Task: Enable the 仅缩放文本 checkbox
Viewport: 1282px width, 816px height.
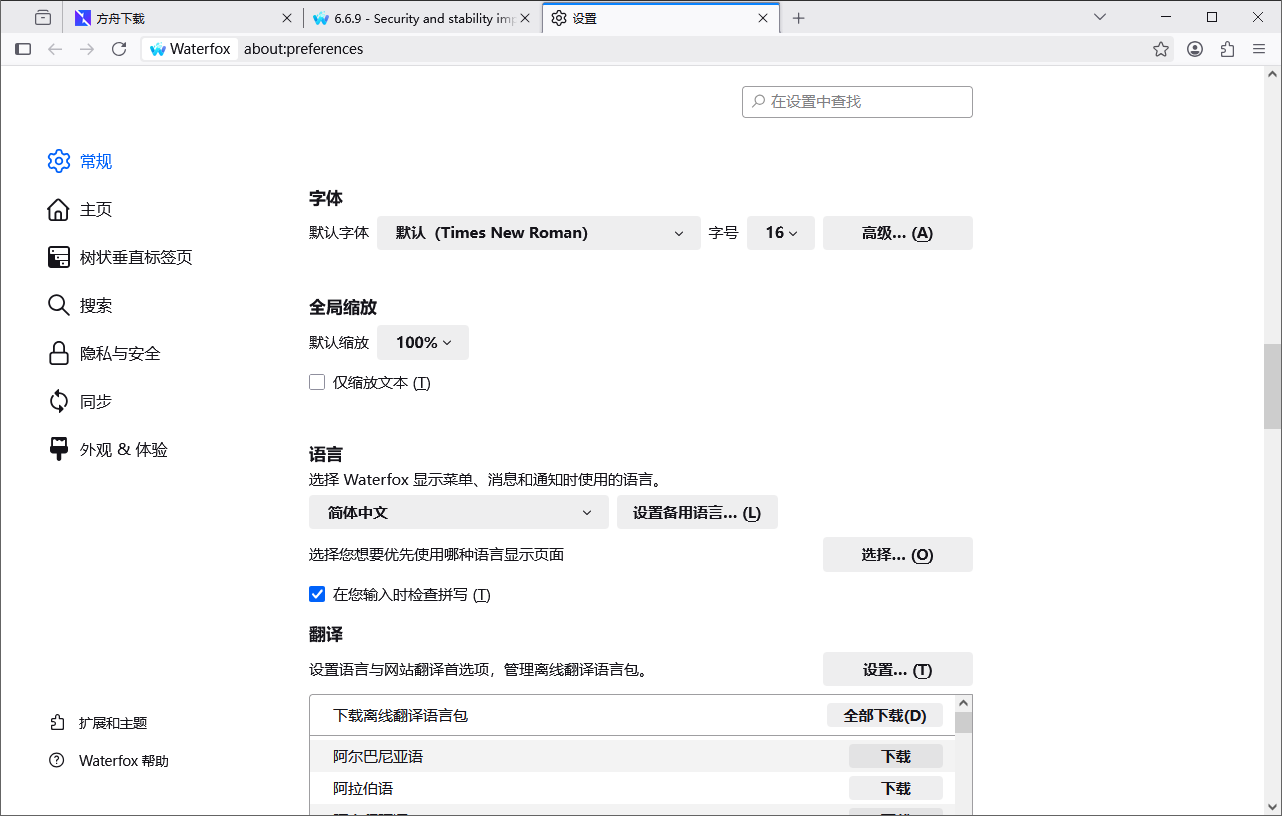Action: [x=317, y=382]
